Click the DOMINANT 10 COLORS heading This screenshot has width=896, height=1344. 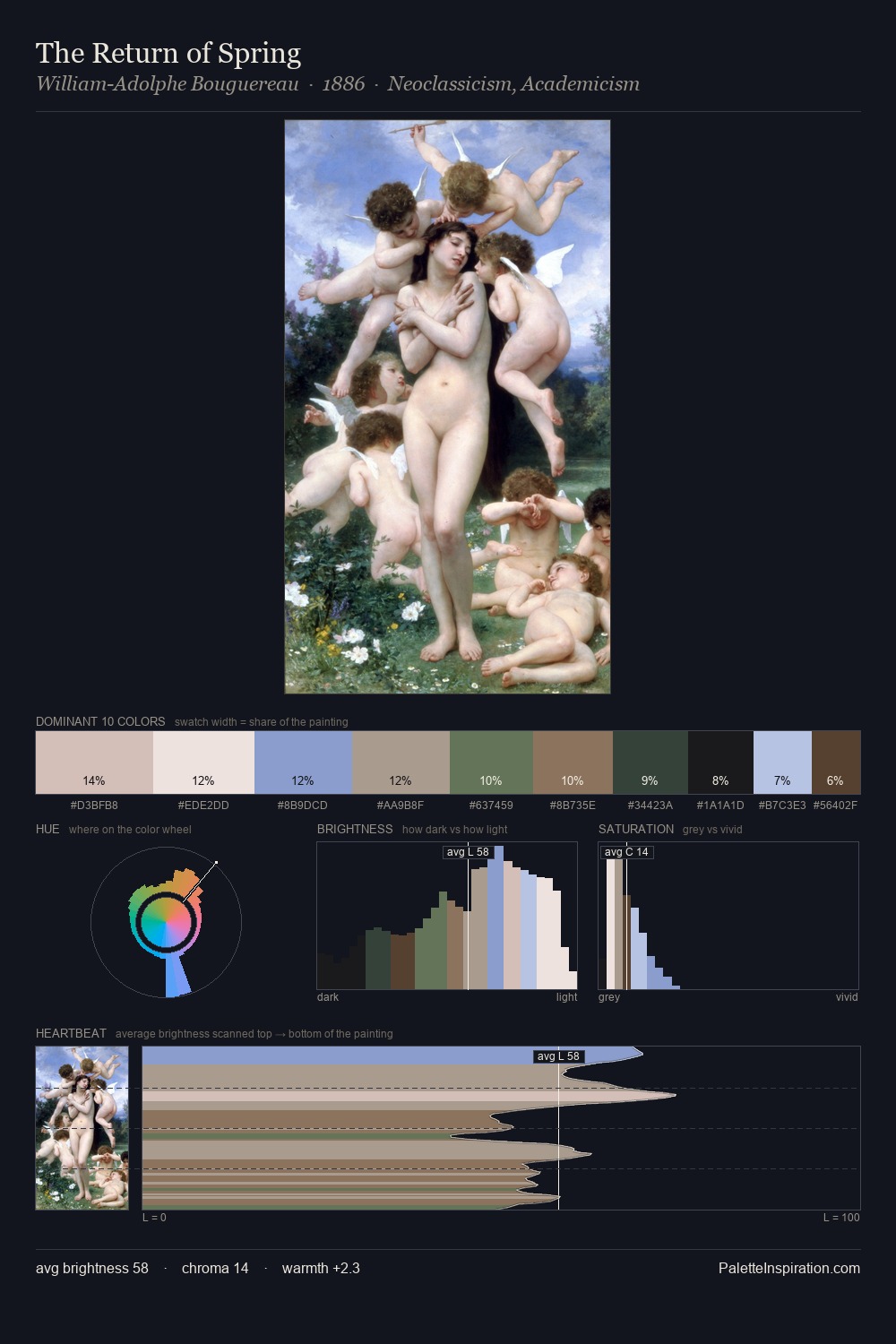100,721
